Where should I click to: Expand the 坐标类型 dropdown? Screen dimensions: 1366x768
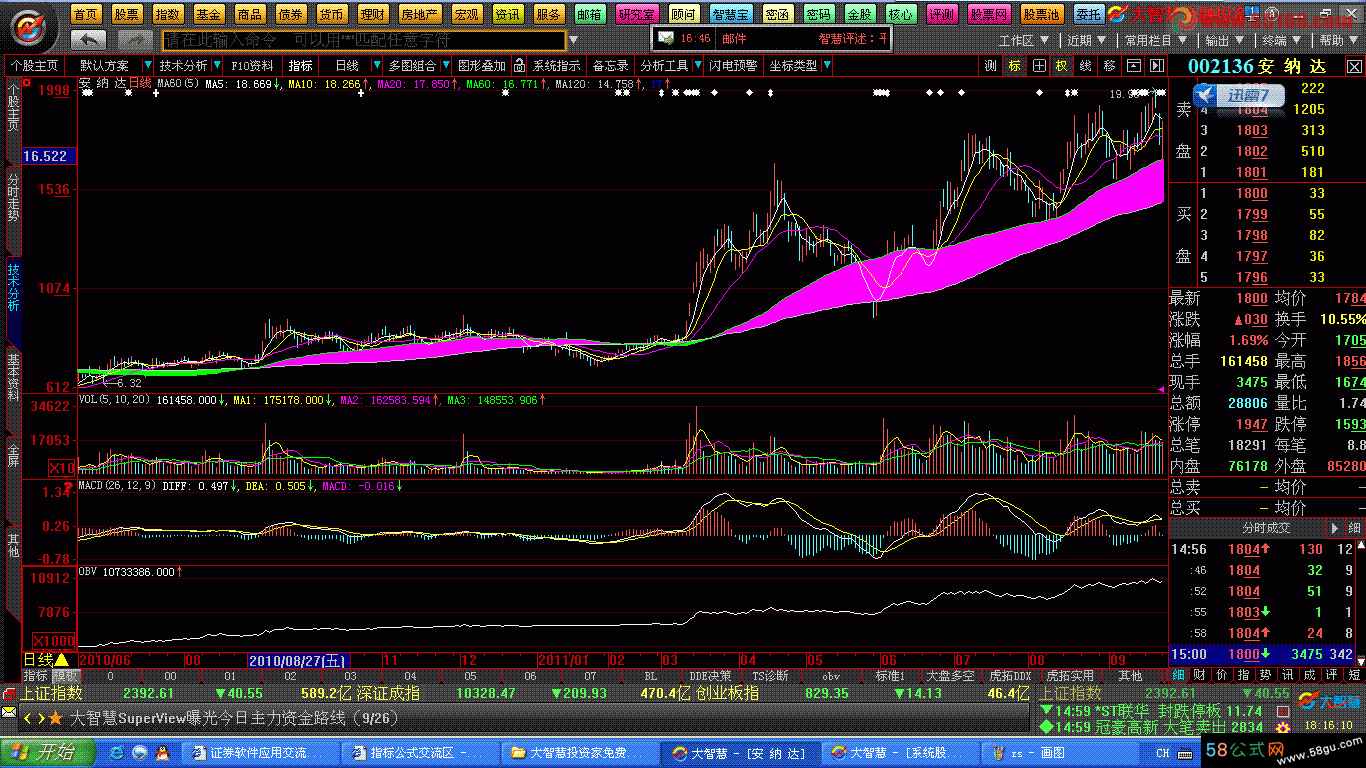tap(827, 66)
